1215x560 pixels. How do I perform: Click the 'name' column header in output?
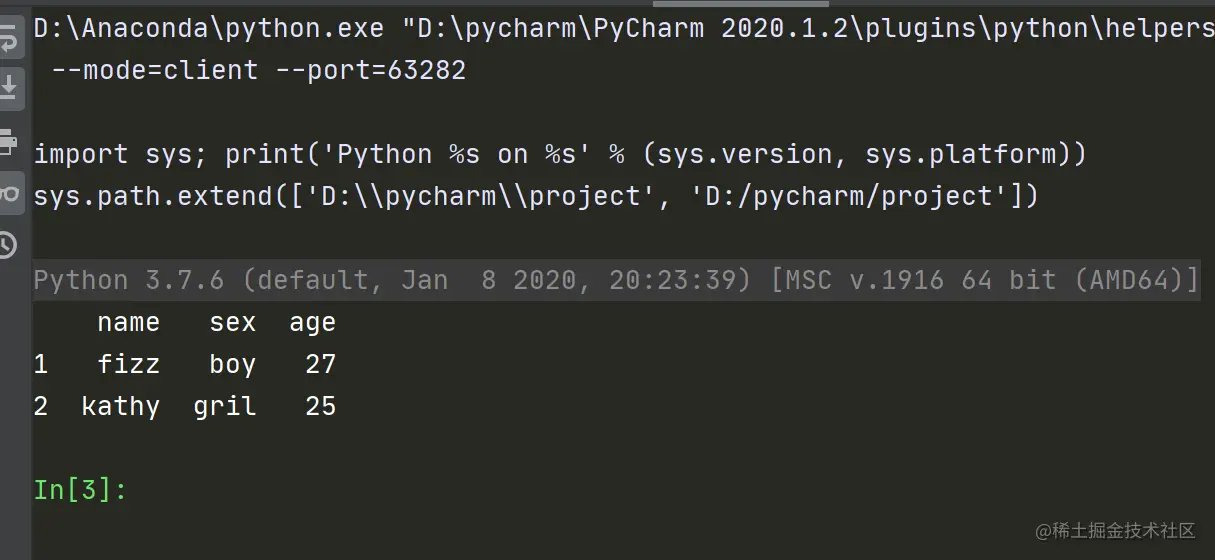[128, 322]
